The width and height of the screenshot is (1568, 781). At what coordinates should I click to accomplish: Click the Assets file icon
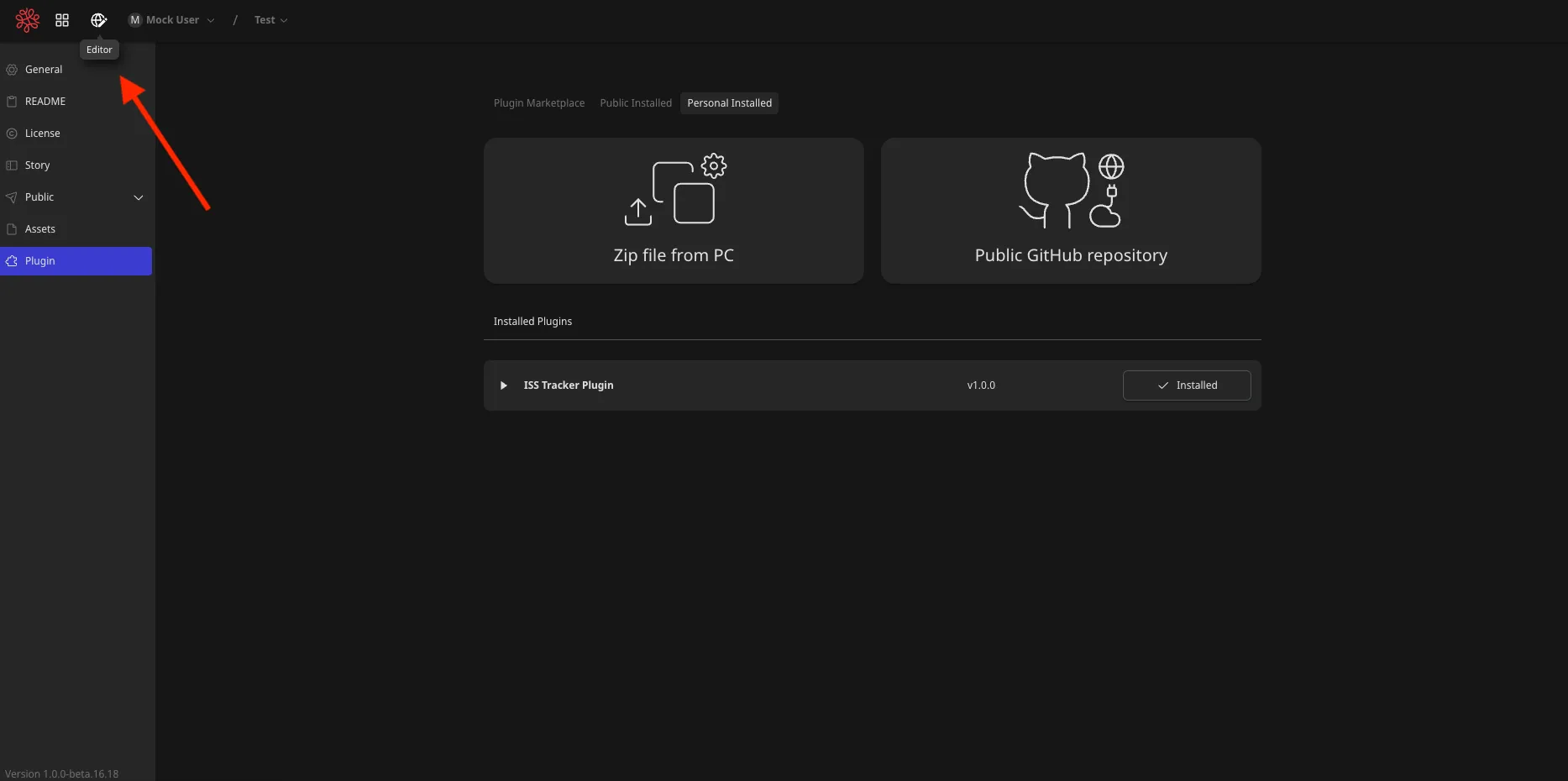(x=12, y=229)
